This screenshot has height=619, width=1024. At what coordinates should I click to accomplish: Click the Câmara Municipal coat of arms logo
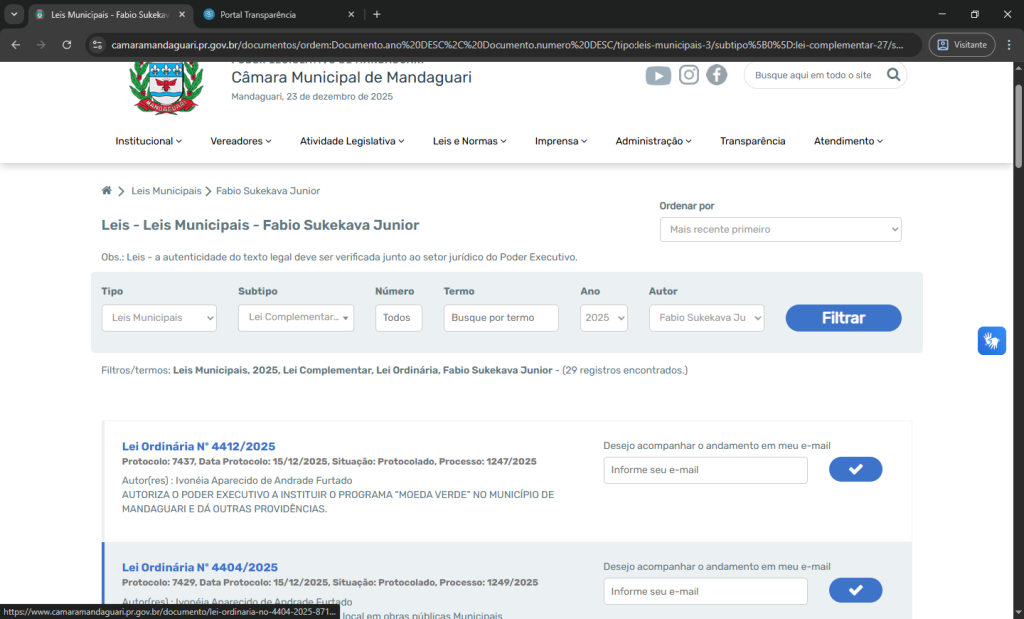tap(167, 85)
